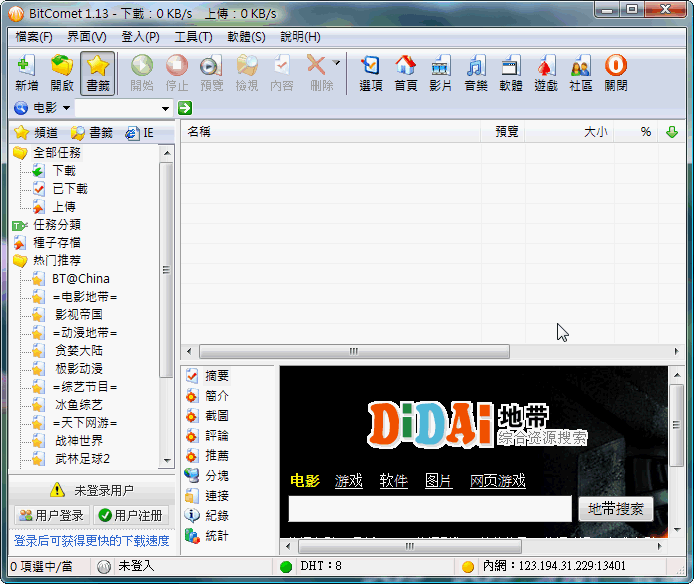Viewport: 694px width, 584px height.
Task: Click the 關閉 (Exit) power icon
Action: (616, 73)
